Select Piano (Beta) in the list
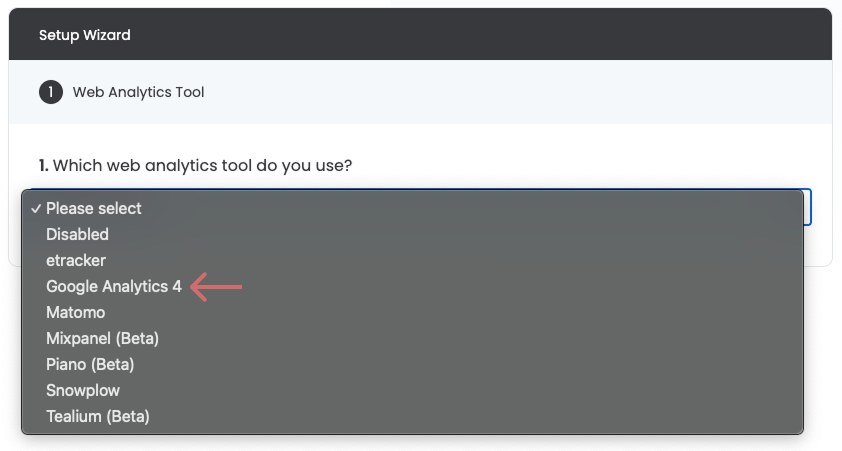The image size is (842, 451). pyautogui.click(x=412, y=365)
